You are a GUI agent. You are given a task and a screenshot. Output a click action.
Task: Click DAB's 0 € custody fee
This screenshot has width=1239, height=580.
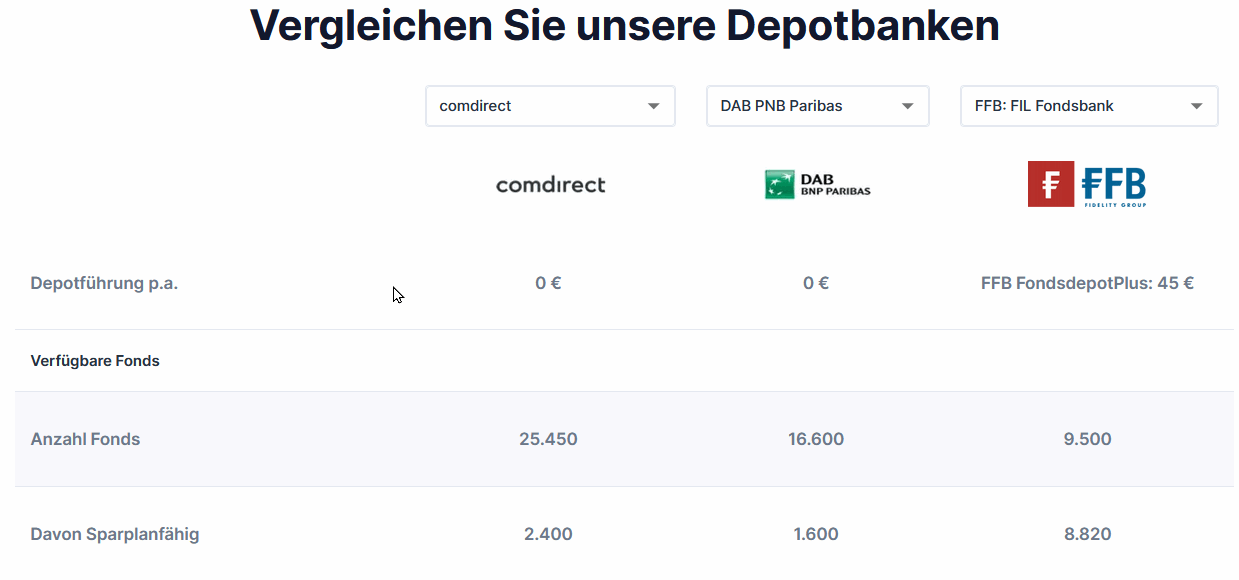tap(816, 283)
